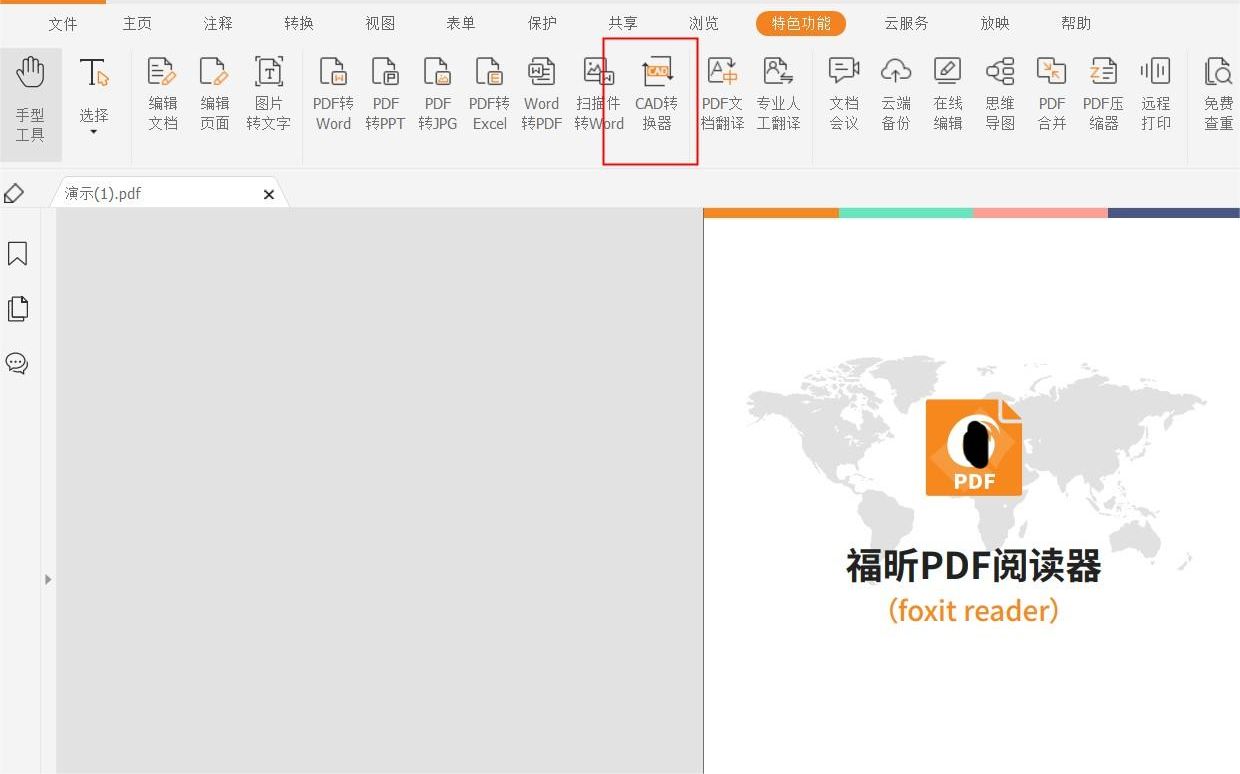1240x774 pixels.
Task: Open professional human translation (专业人工翻译)
Action: point(778,95)
